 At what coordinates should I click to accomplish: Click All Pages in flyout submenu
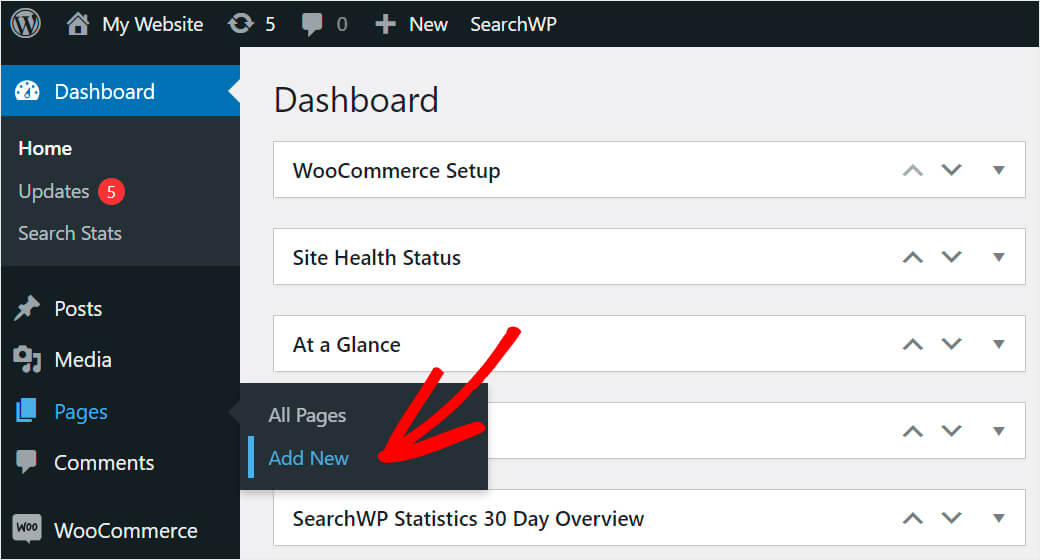(307, 415)
